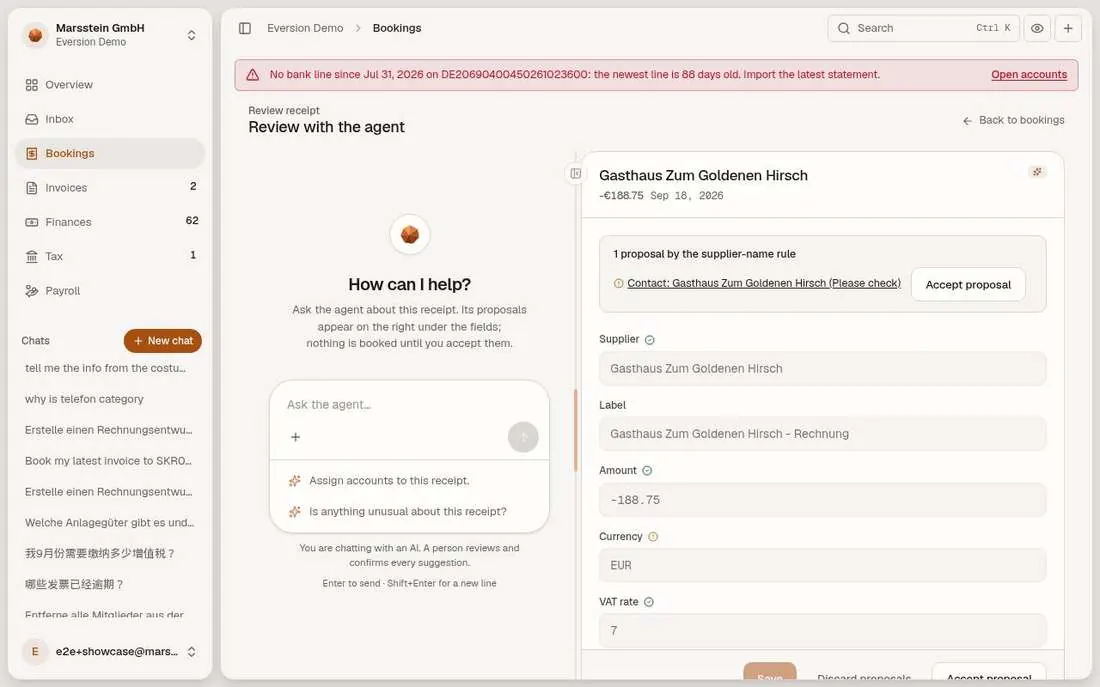Expand the Marsstein GmbH organization switcher
Image resolution: width=1100 pixels, height=687 pixels.
click(109, 35)
